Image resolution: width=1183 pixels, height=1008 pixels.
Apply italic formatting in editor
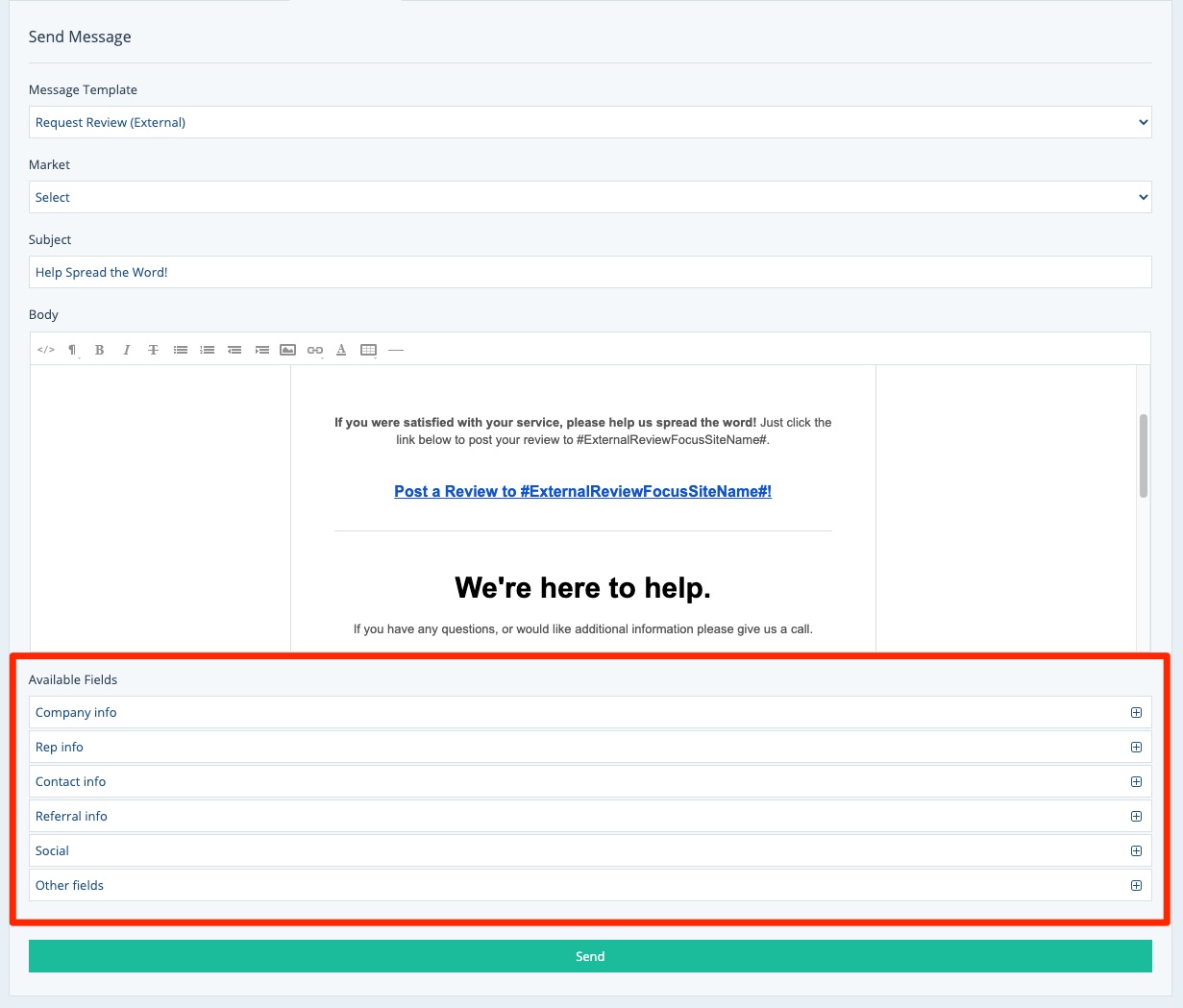click(x=126, y=350)
